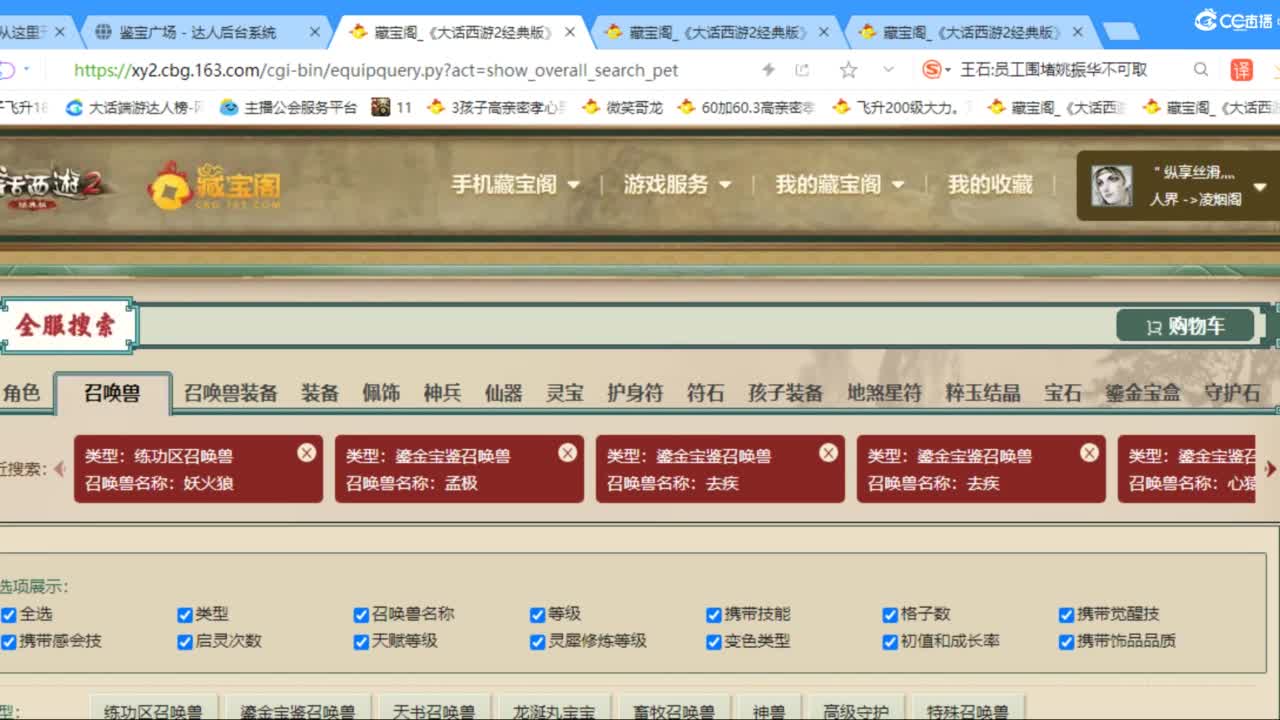Select the 粹玉结晶 category tab
1280x720 pixels.
pyautogui.click(x=983, y=393)
